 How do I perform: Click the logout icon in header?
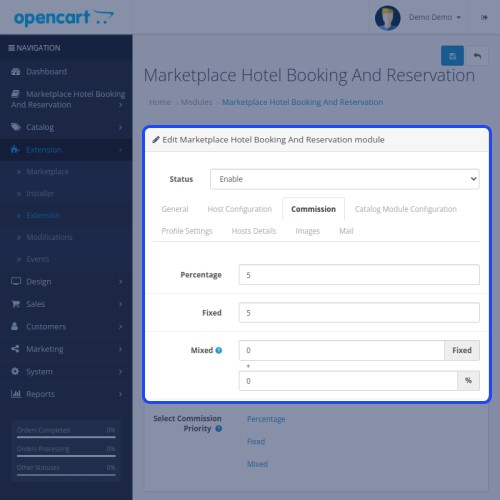tap(484, 17)
